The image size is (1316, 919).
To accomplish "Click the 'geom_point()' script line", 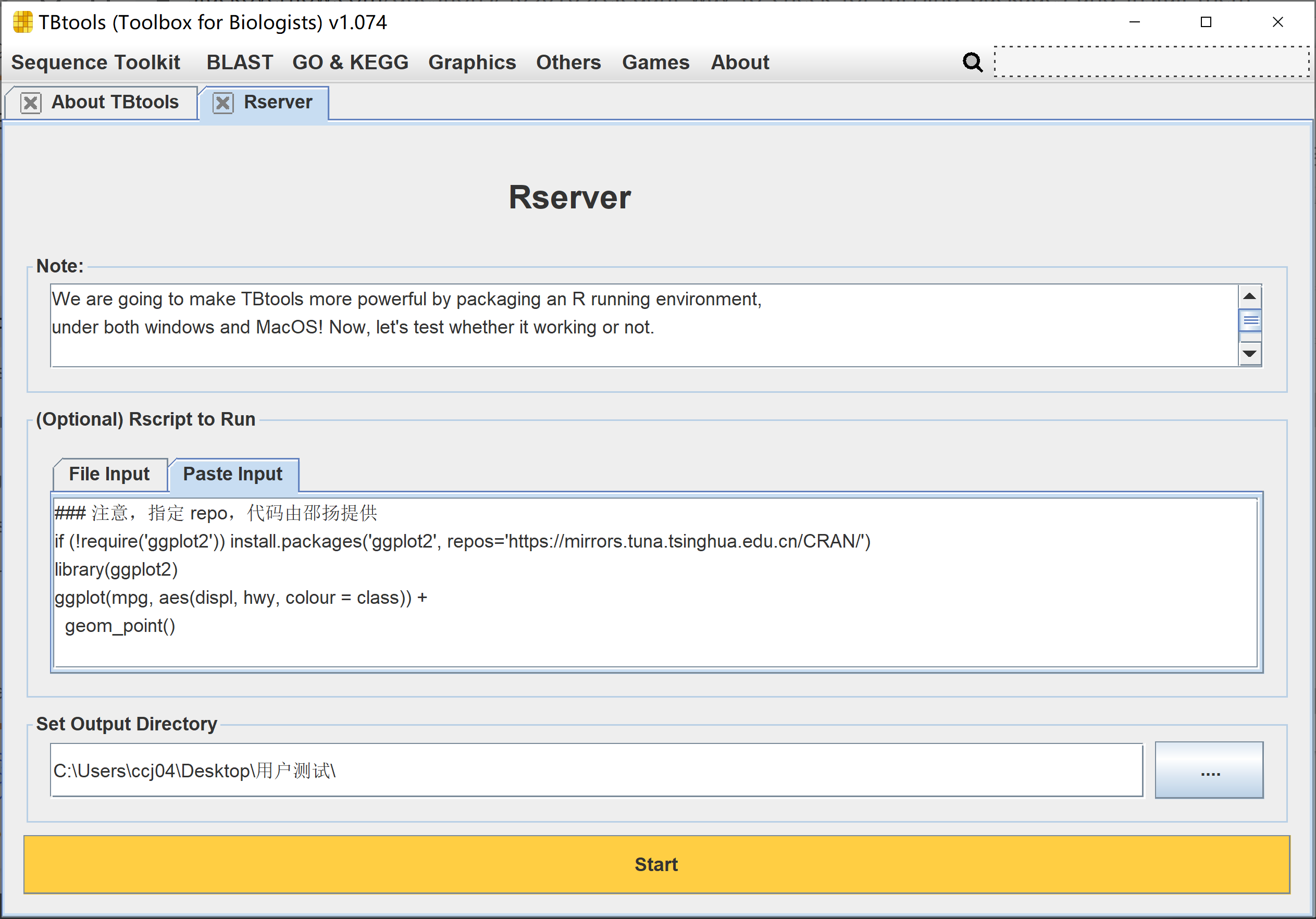I will [120, 626].
